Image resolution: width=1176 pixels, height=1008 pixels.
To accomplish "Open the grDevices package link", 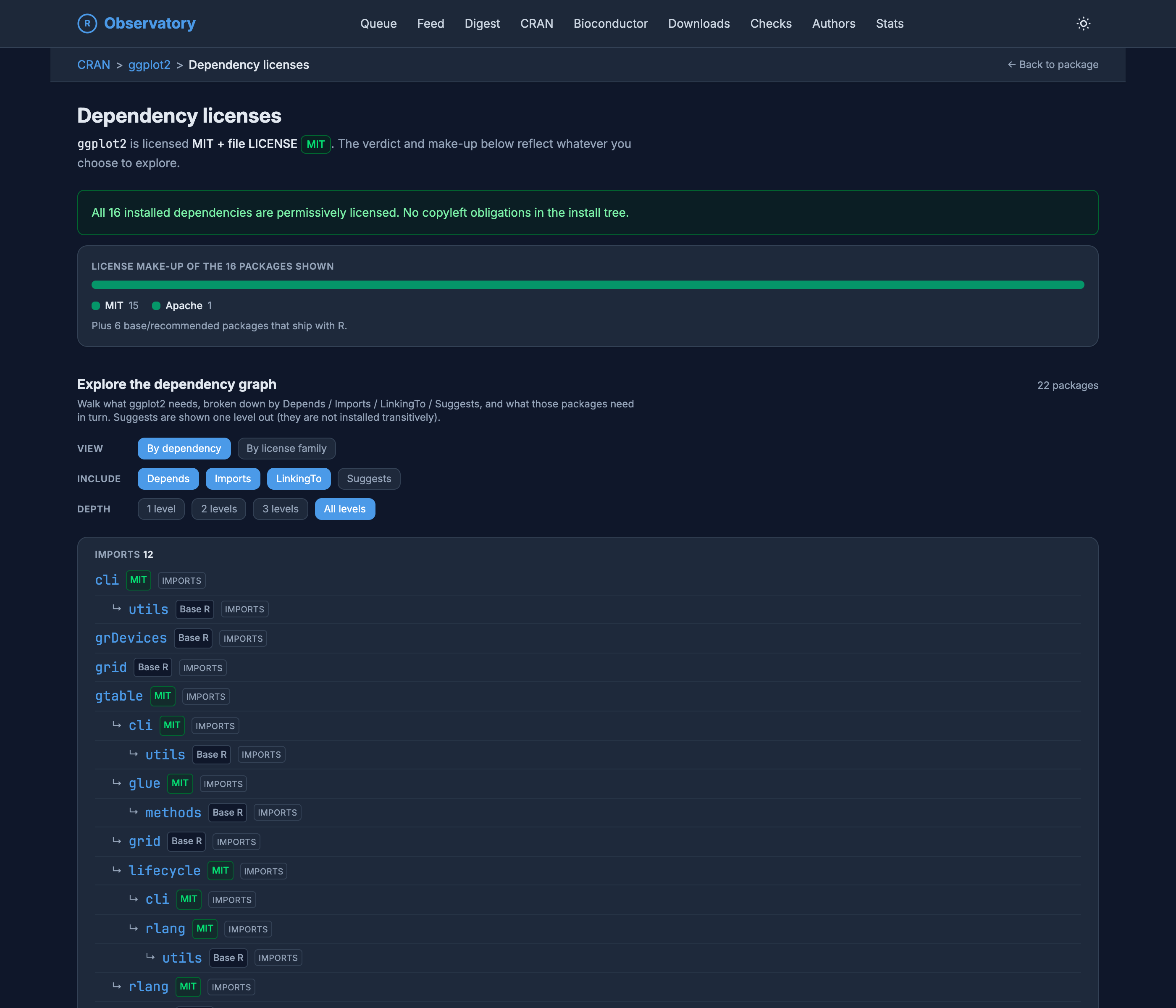I will pyautogui.click(x=131, y=638).
